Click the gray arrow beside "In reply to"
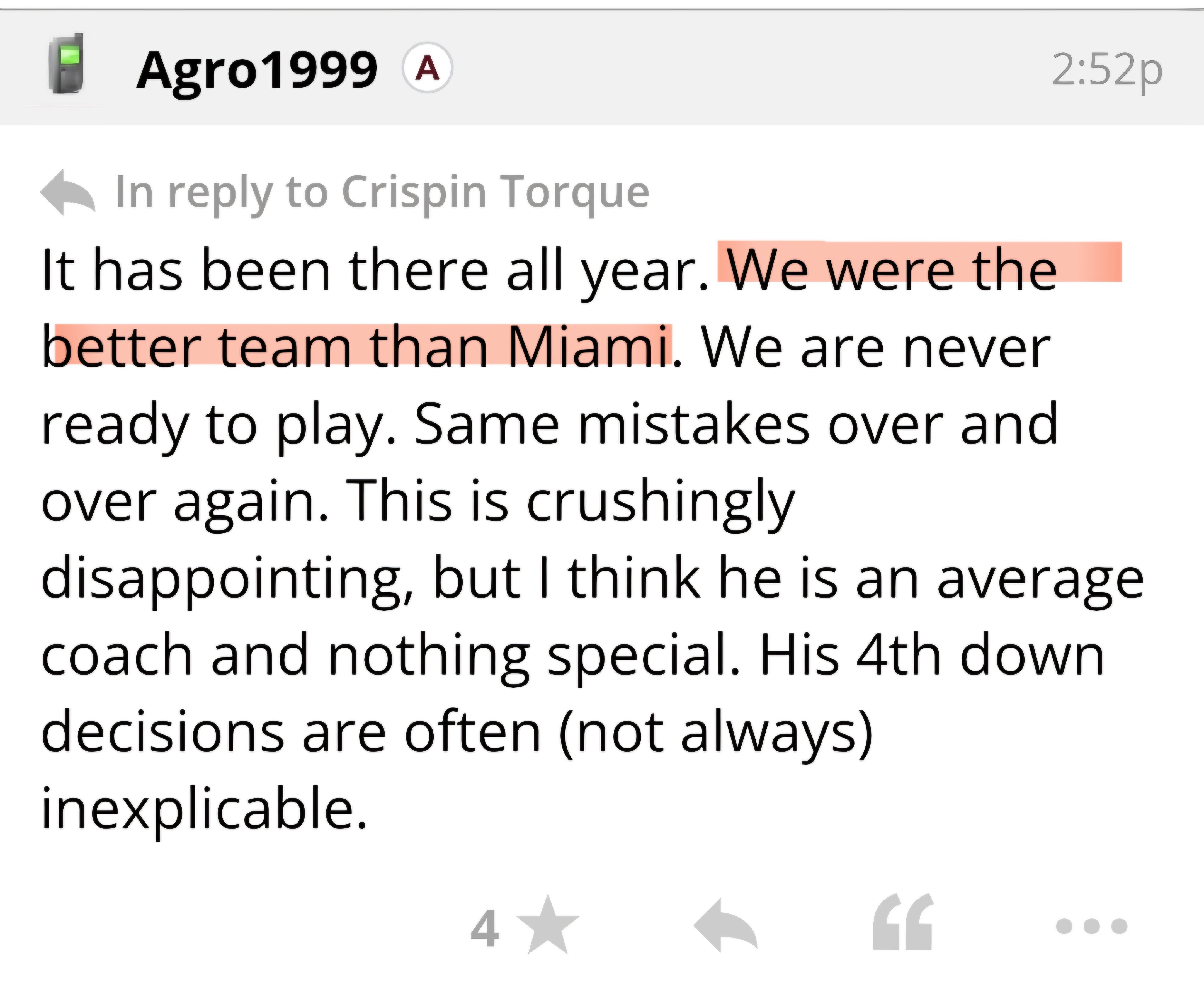The height and width of the screenshot is (999, 1204). (x=68, y=192)
